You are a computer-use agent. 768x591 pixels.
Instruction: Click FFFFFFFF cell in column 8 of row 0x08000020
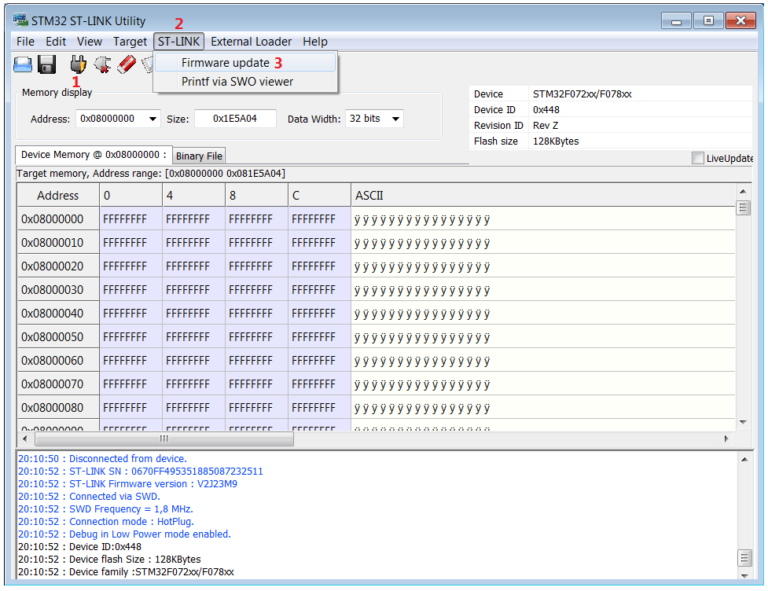tap(257, 266)
